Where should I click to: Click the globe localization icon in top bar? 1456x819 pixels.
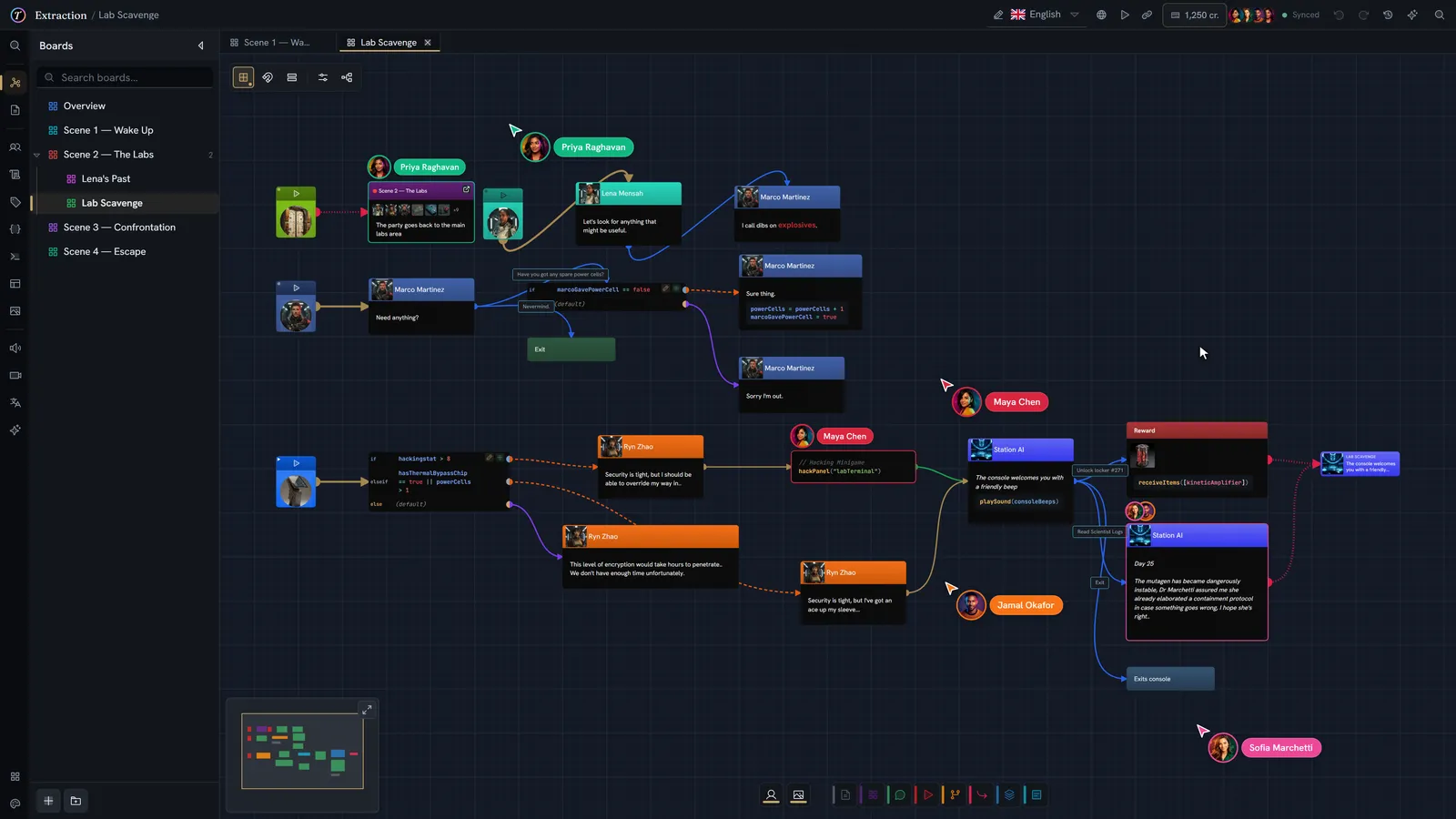click(x=1101, y=15)
